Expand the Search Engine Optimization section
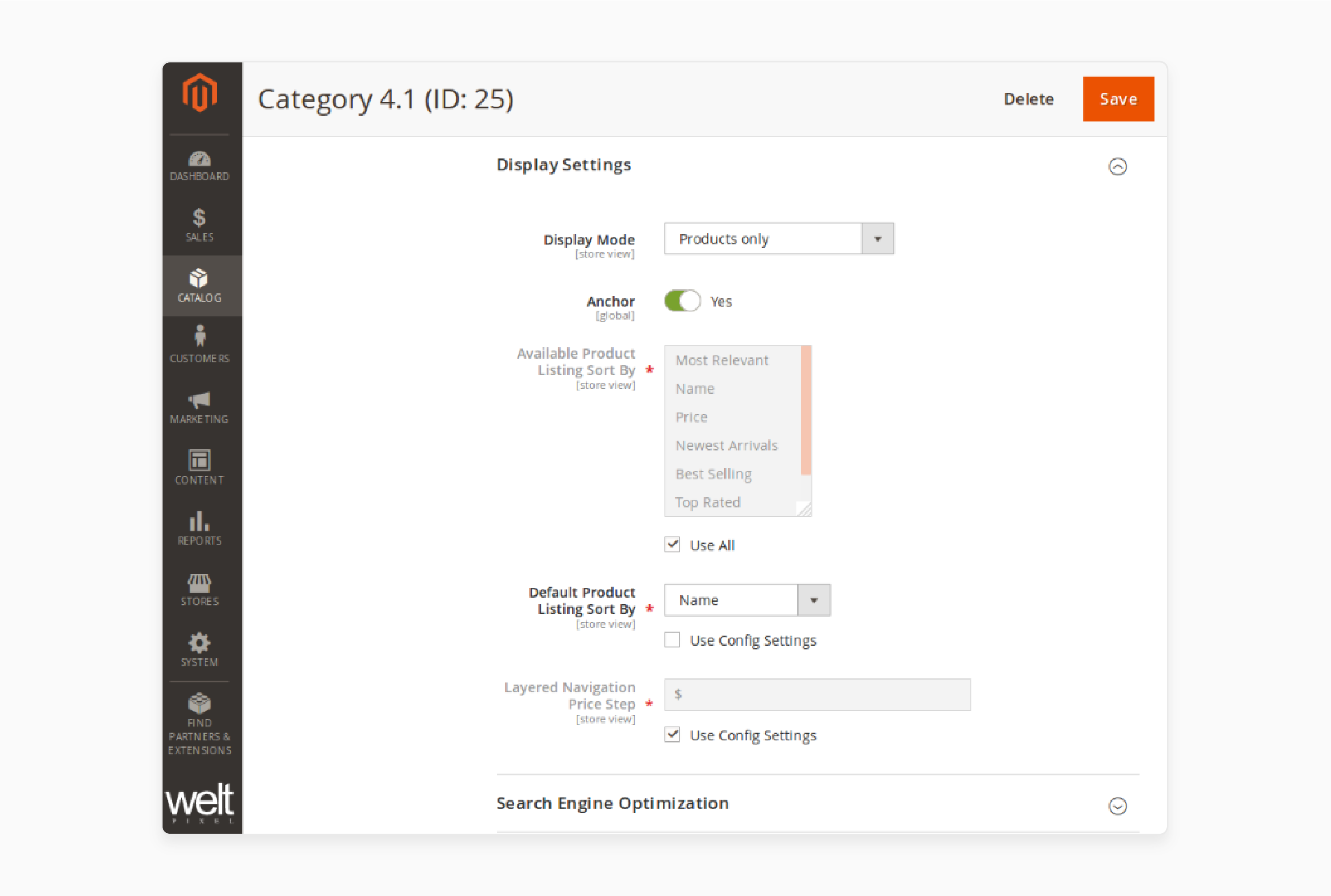The image size is (1331, 896). (1118, 806)
